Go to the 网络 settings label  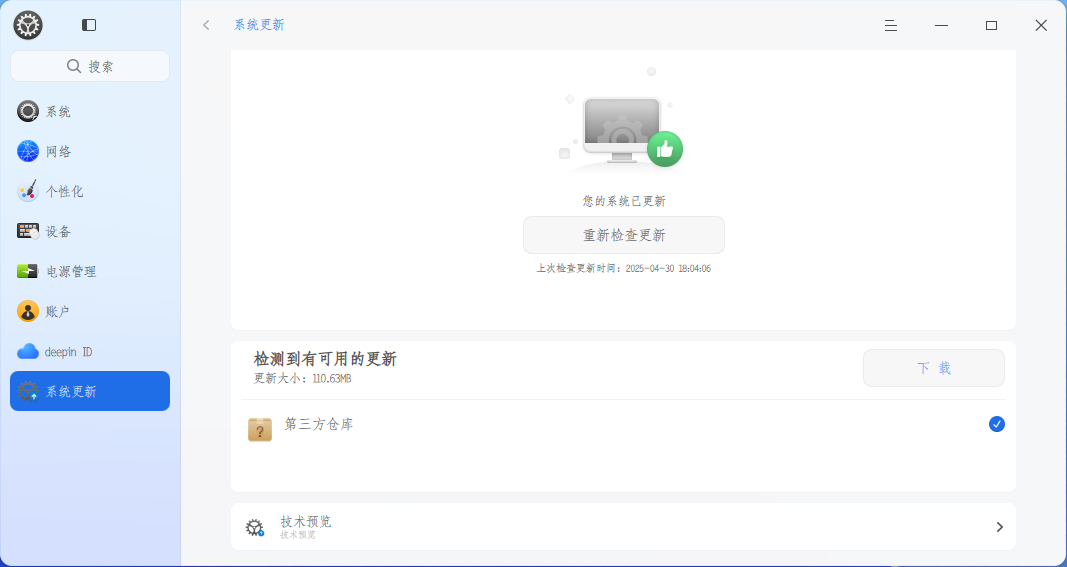coord(59,152)
